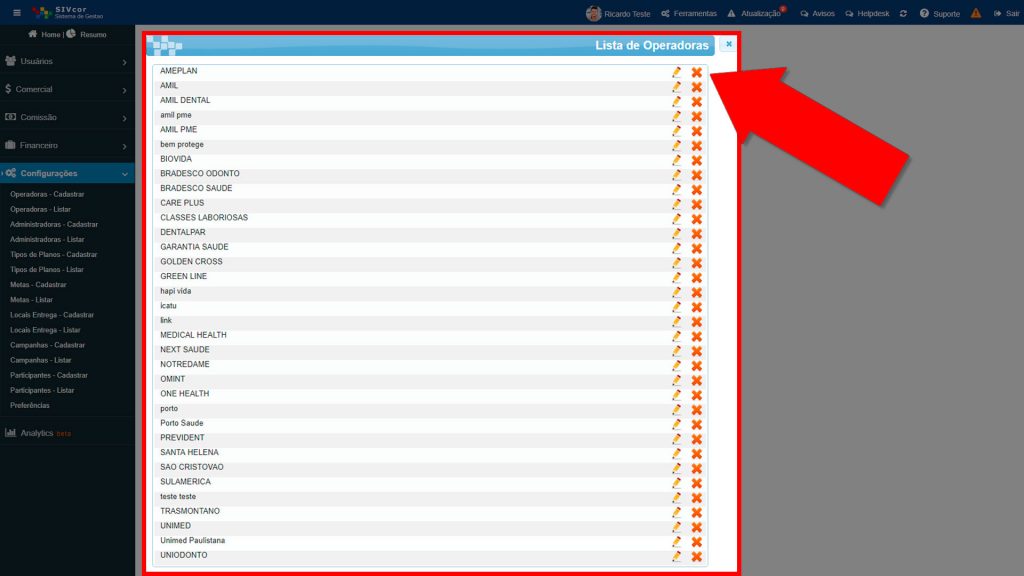Go to Home in the sidebar
The image size is (1024, 576).
click(x=44, y=35)
